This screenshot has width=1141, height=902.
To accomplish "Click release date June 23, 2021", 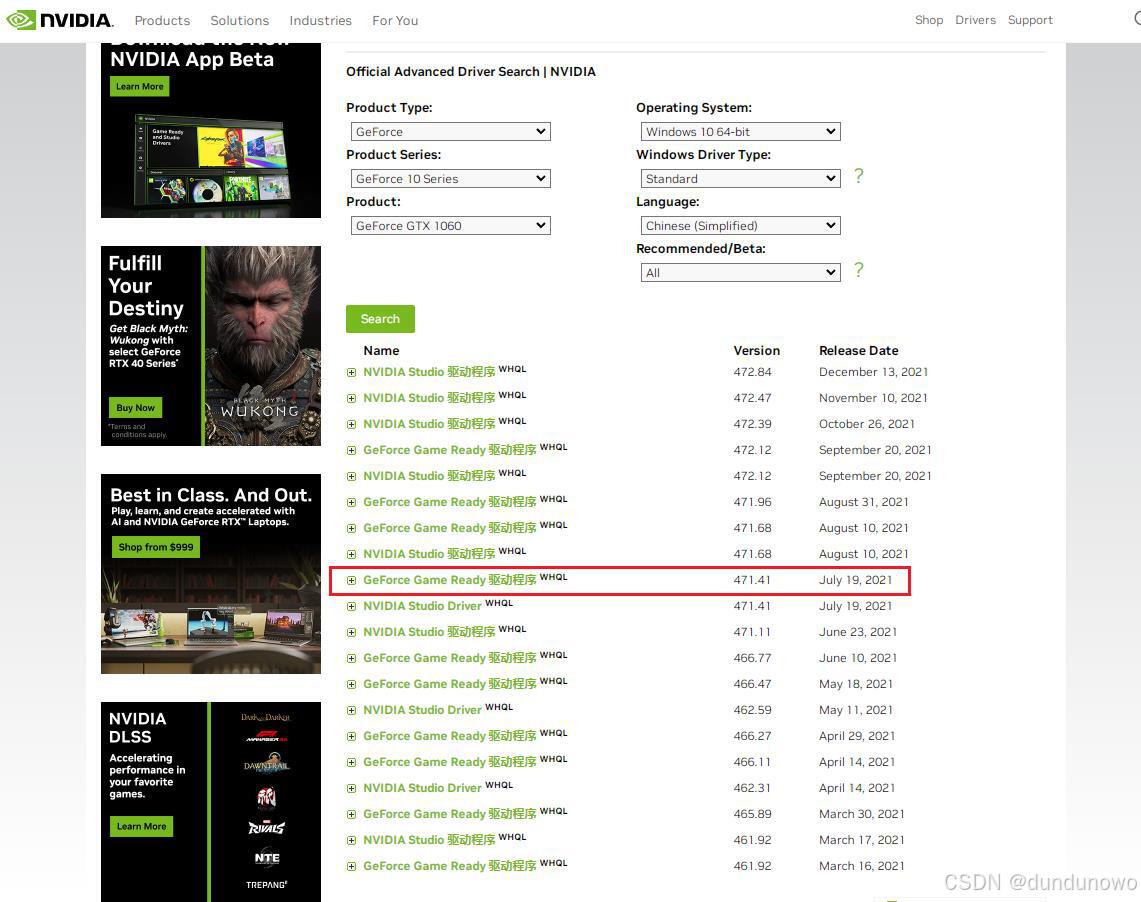I will tap(858, 632).
